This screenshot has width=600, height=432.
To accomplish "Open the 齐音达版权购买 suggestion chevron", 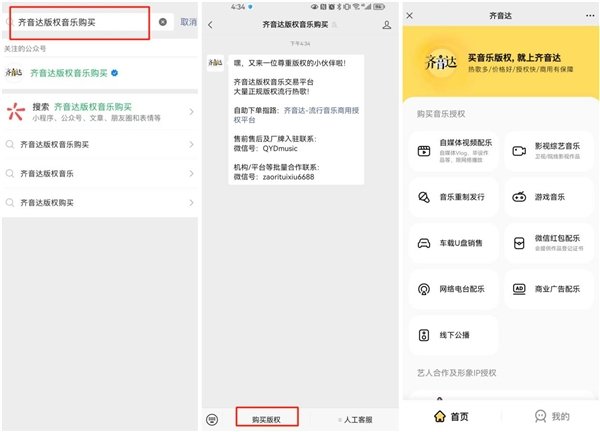I will tap(191, 202).
